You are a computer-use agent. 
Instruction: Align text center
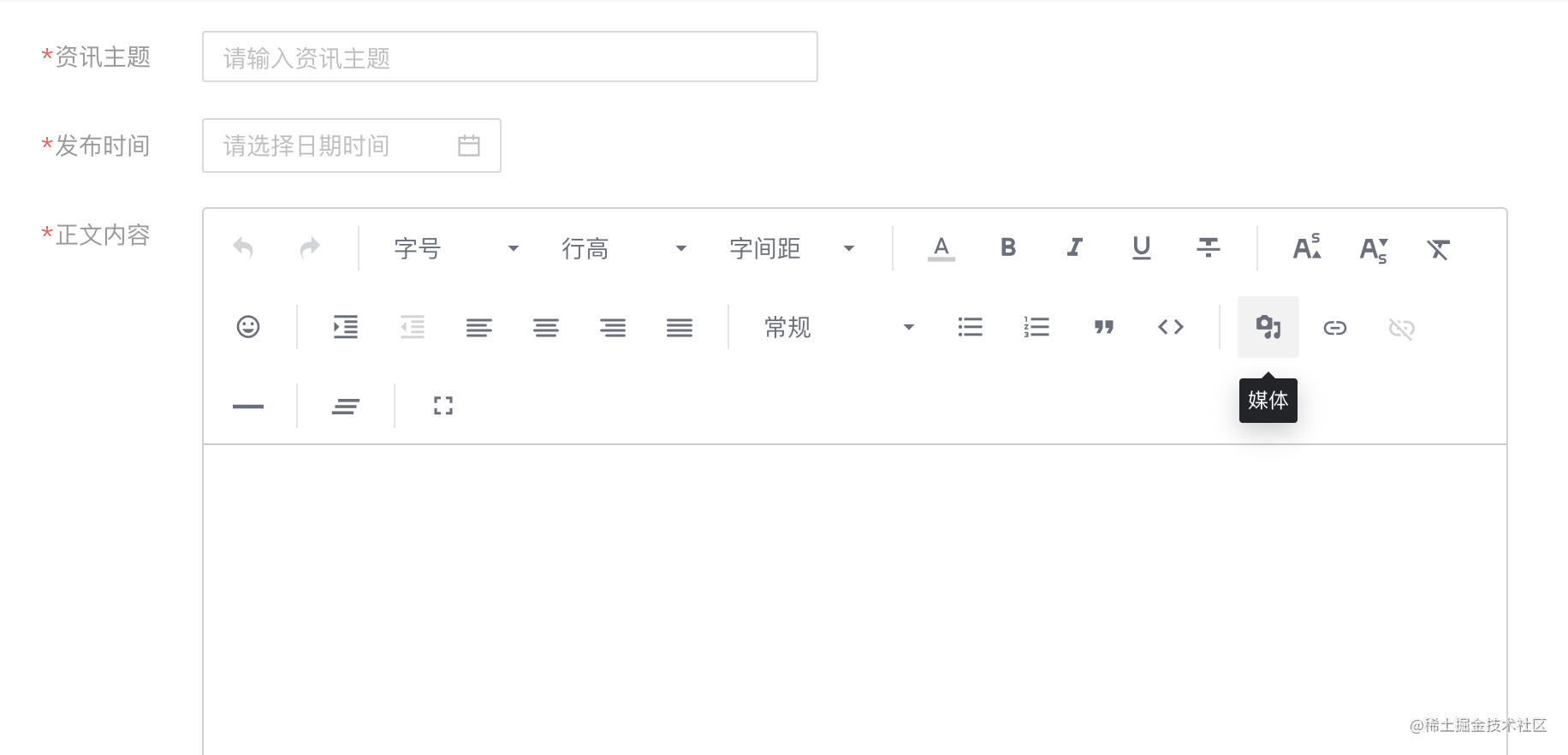(x=546, y=327)
